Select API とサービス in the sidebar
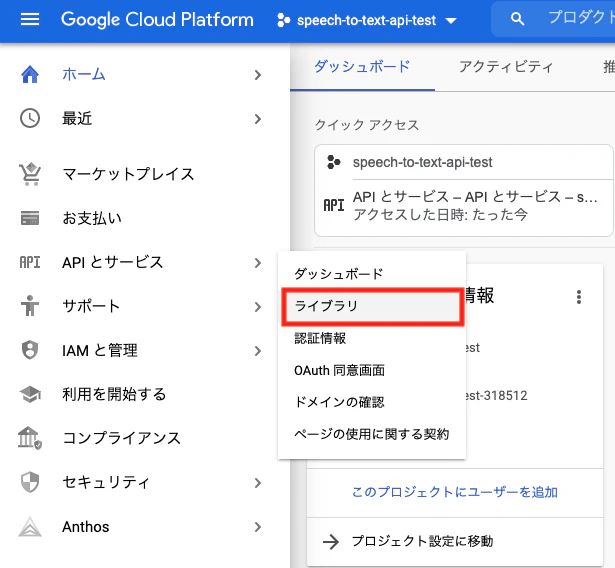The width and height of the screenshot is (615, 568). pyautogui.click(x=113, y=262)
